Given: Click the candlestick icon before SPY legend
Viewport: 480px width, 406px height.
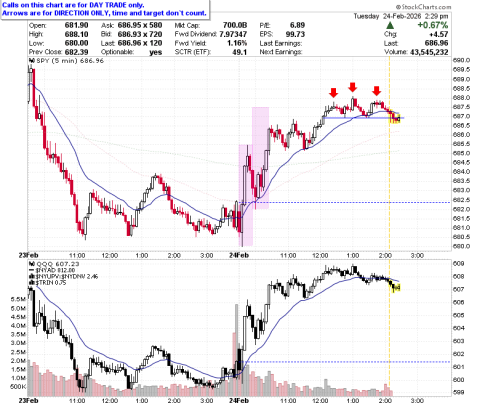Looking at the screenshot, I should [x=32, y=61].
